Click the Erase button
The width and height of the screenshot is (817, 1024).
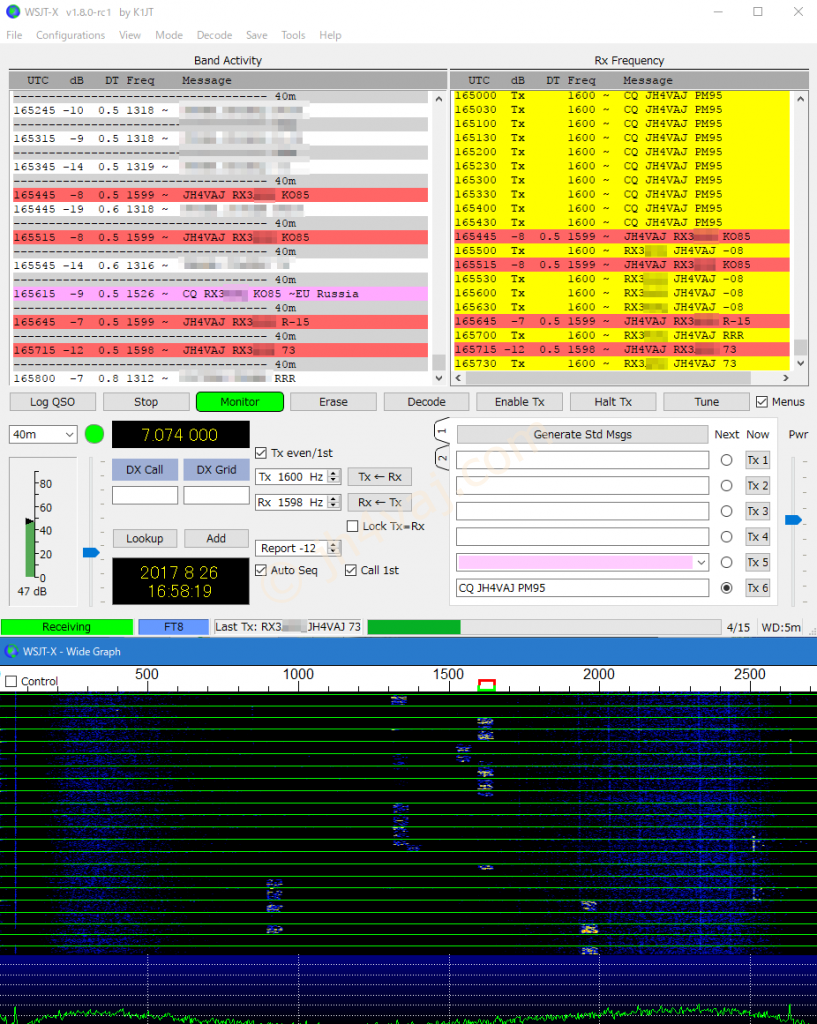click(333, 402)
